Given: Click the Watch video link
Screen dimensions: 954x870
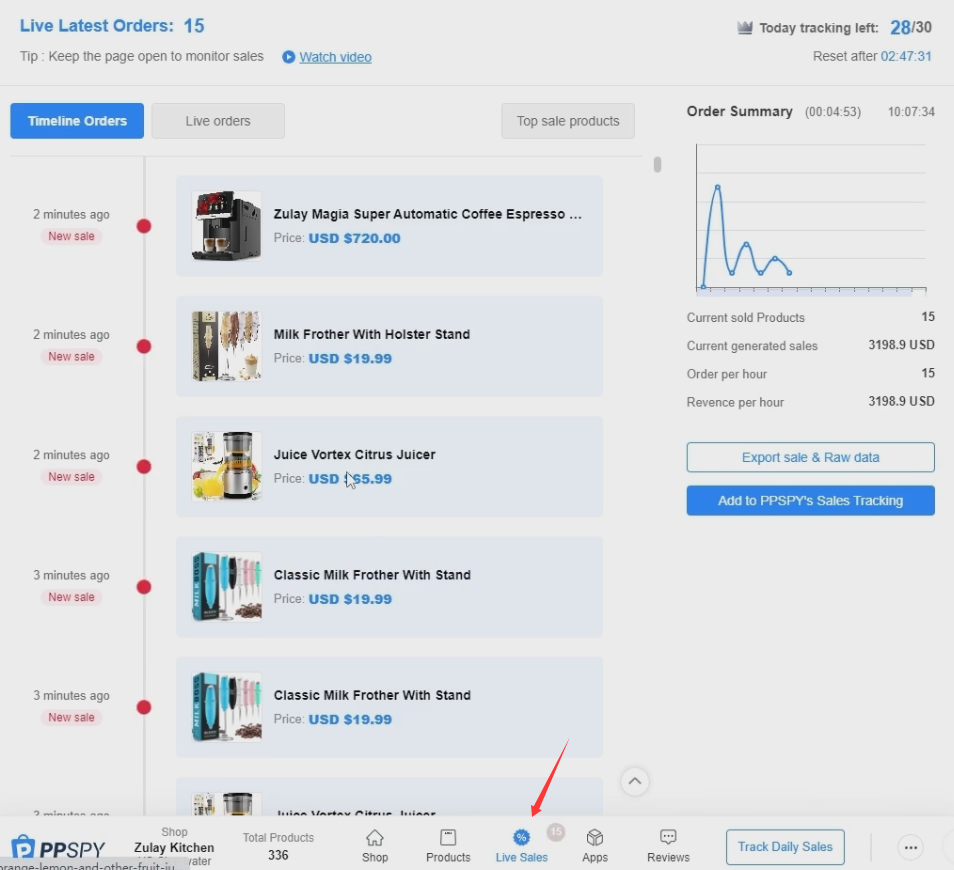Looking at the screenshot, I should (335, 57).
